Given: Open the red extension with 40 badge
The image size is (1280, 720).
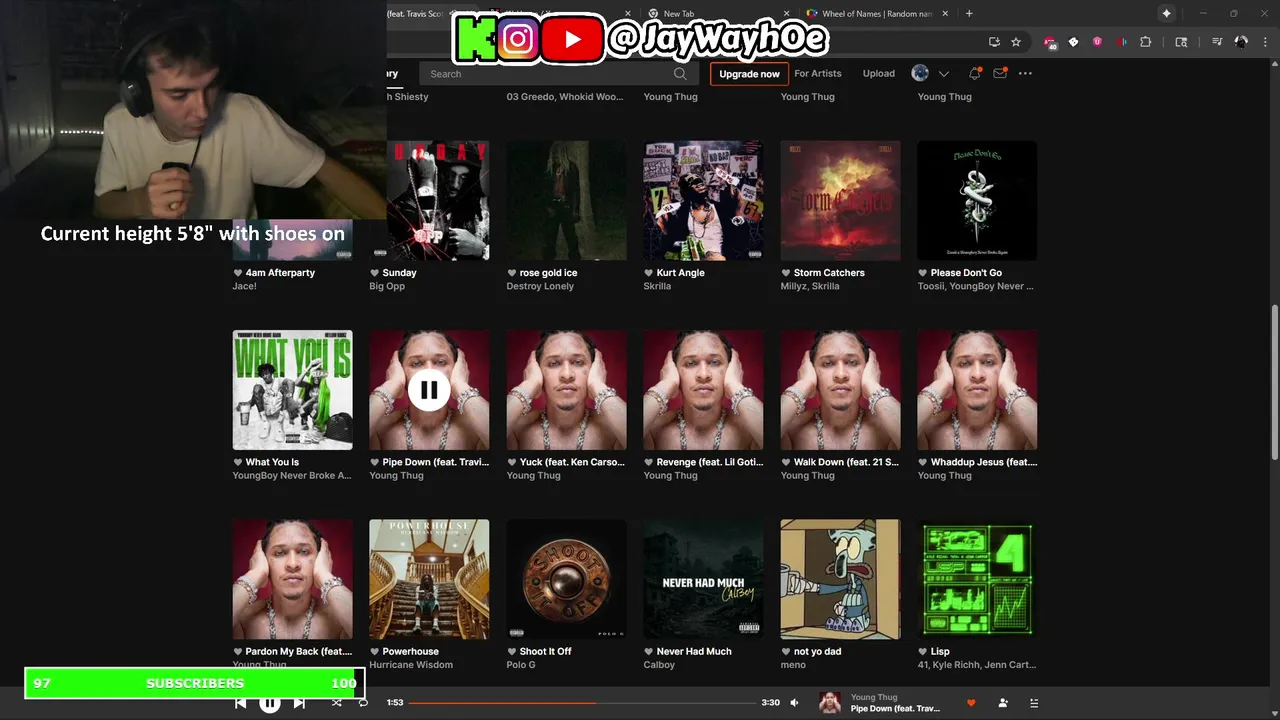Looking at the screenshot, I should (x=1049, y=42).
